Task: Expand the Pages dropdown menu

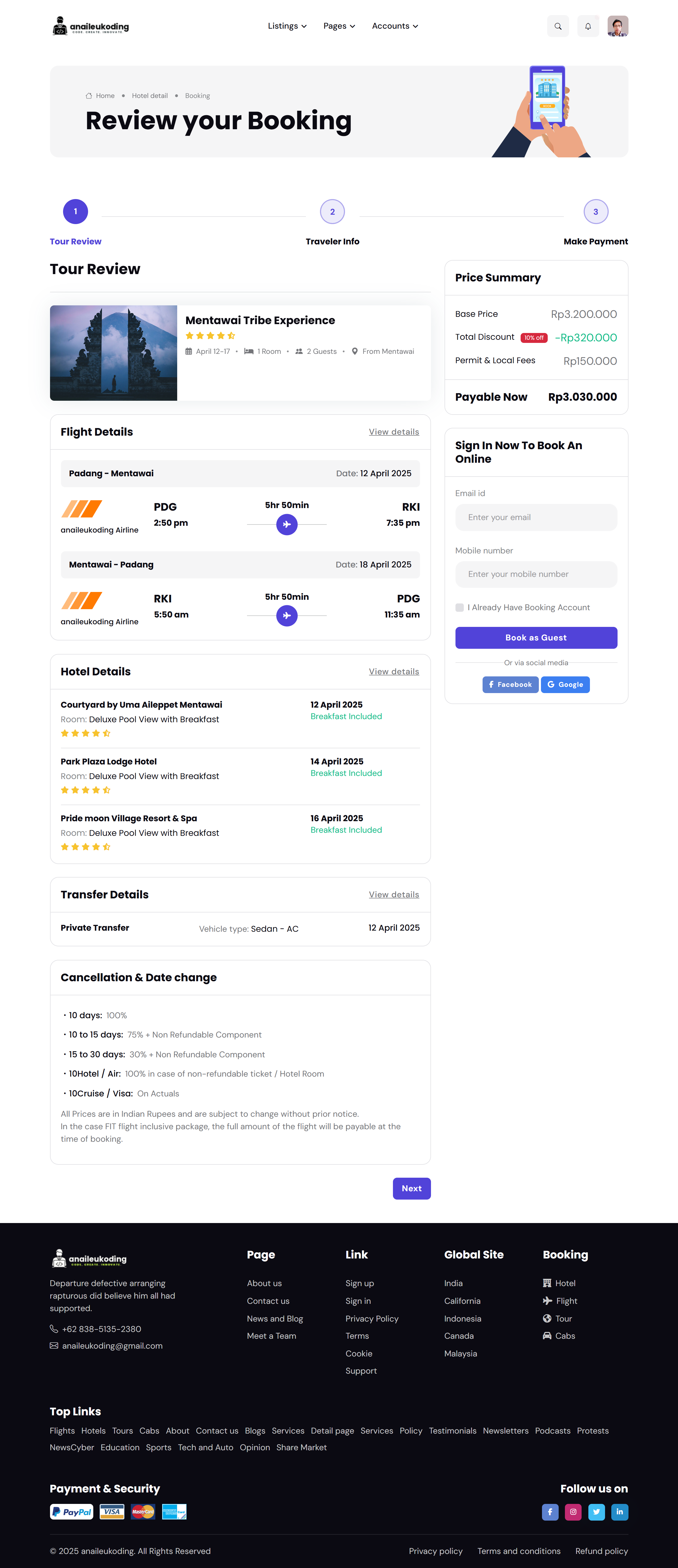Action: click(339, 26)
